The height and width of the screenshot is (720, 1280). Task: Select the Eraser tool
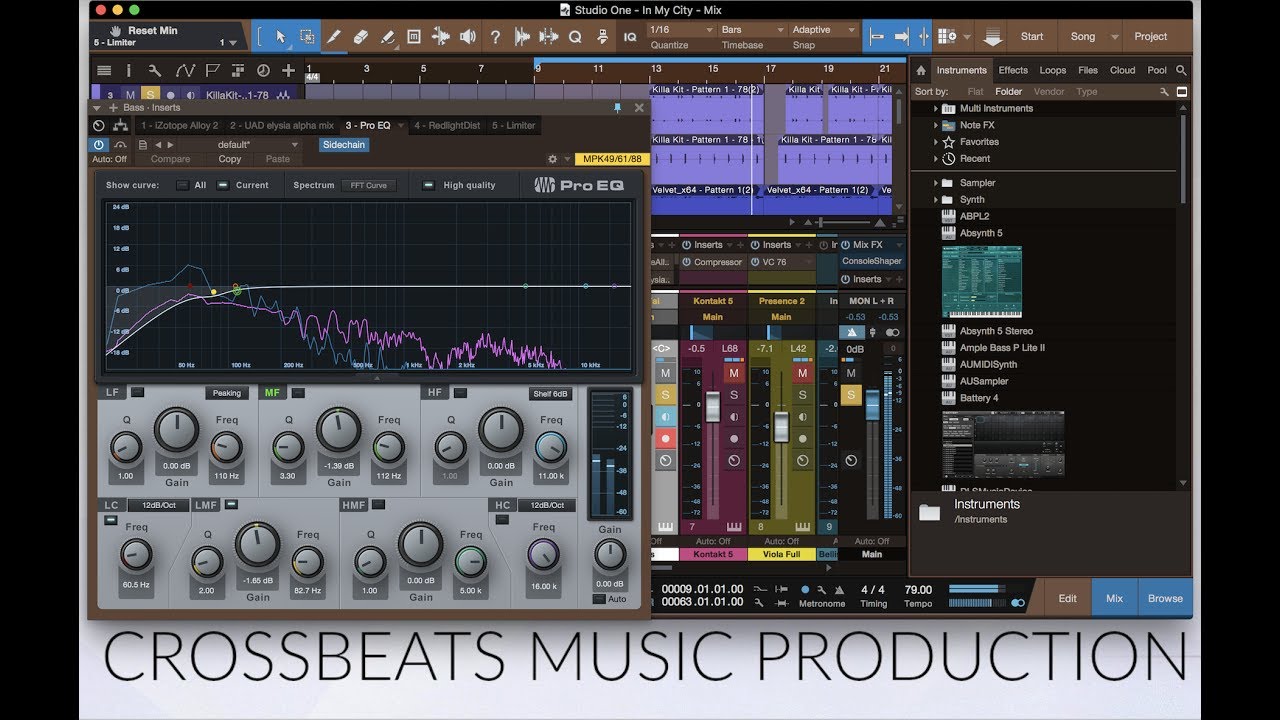click(x=361, y=37)
